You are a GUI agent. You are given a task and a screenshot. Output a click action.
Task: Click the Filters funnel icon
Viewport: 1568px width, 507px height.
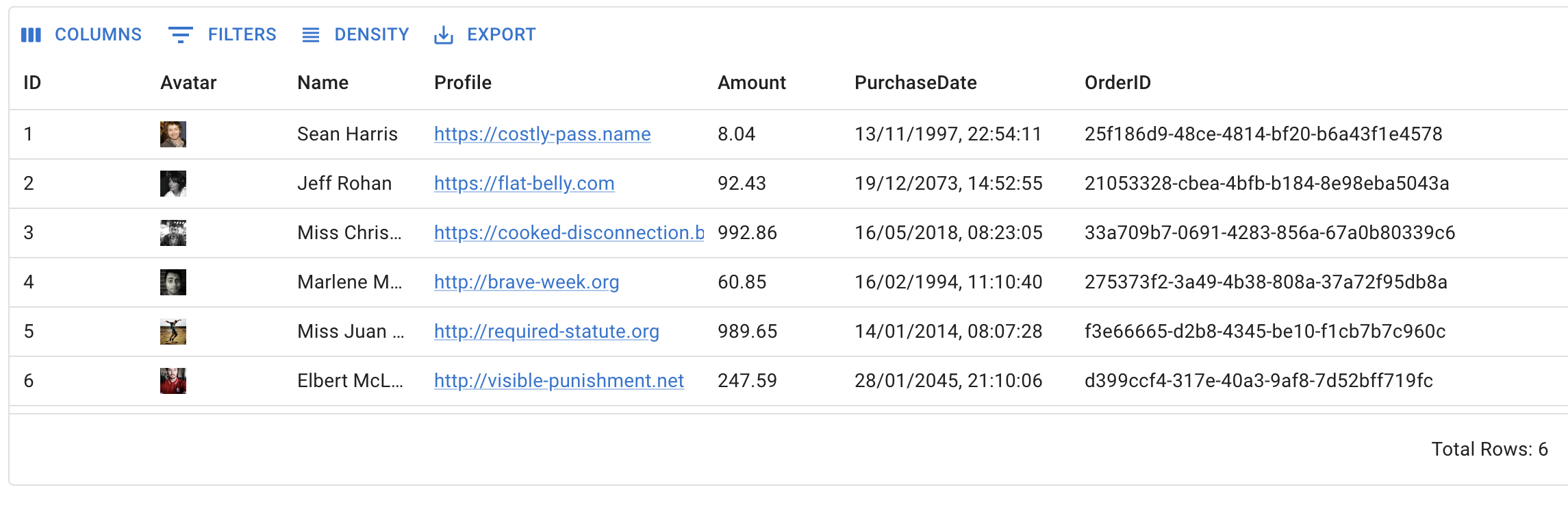pyautogui.click(x=180, y=35)
